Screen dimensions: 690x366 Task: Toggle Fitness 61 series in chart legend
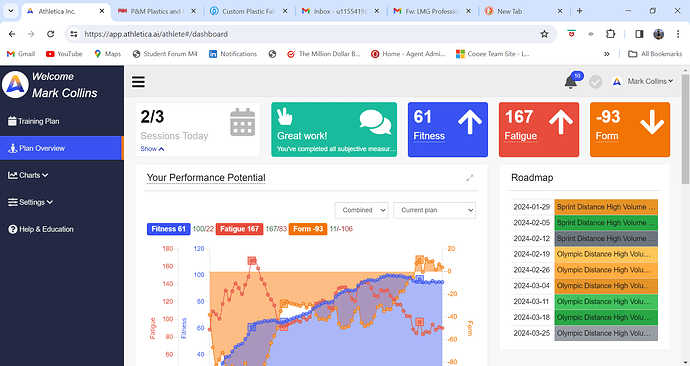tap(168, 229)
